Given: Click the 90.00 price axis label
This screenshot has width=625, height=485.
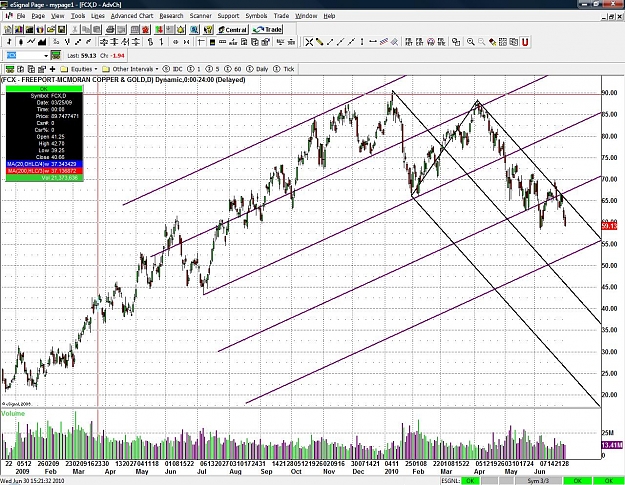Looking at the screenshot, I should pyautogui.click(x=609, y=92).
